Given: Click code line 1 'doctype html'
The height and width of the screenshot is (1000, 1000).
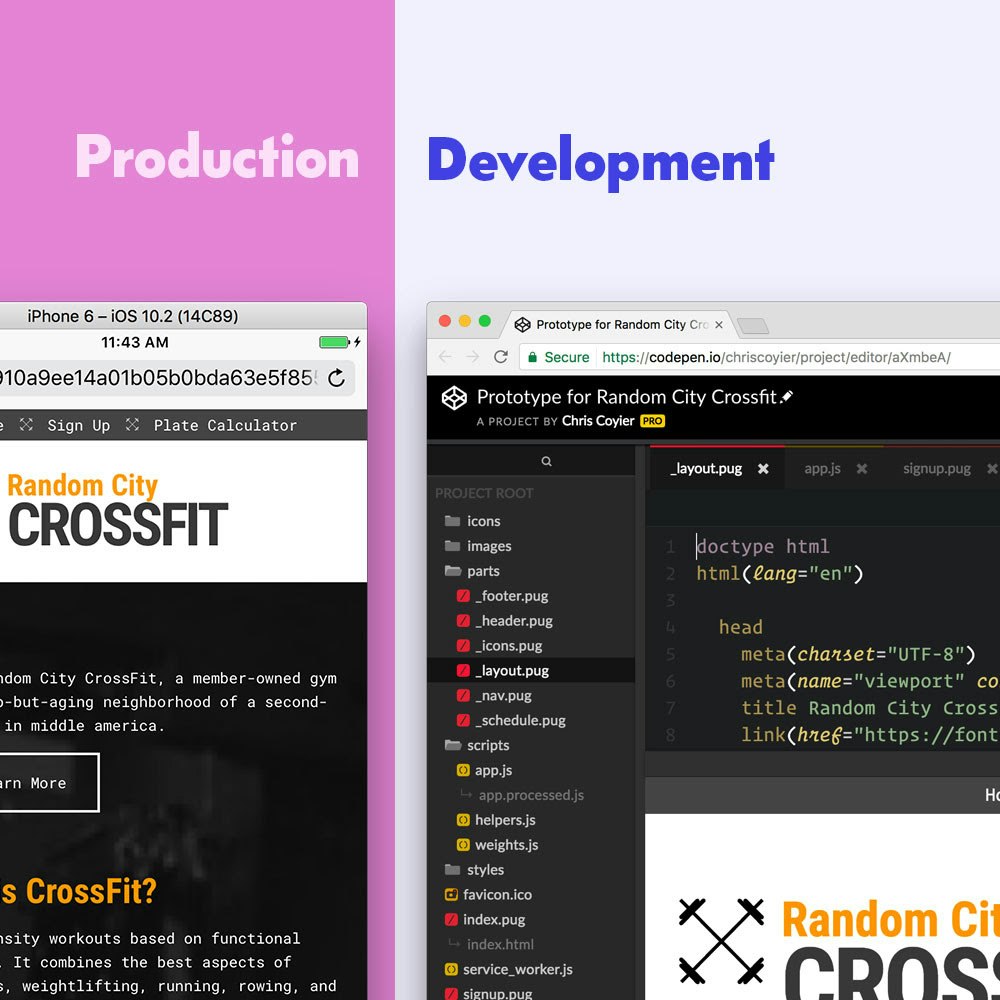Looking at the screenshot, I should [x=763, y=547].
